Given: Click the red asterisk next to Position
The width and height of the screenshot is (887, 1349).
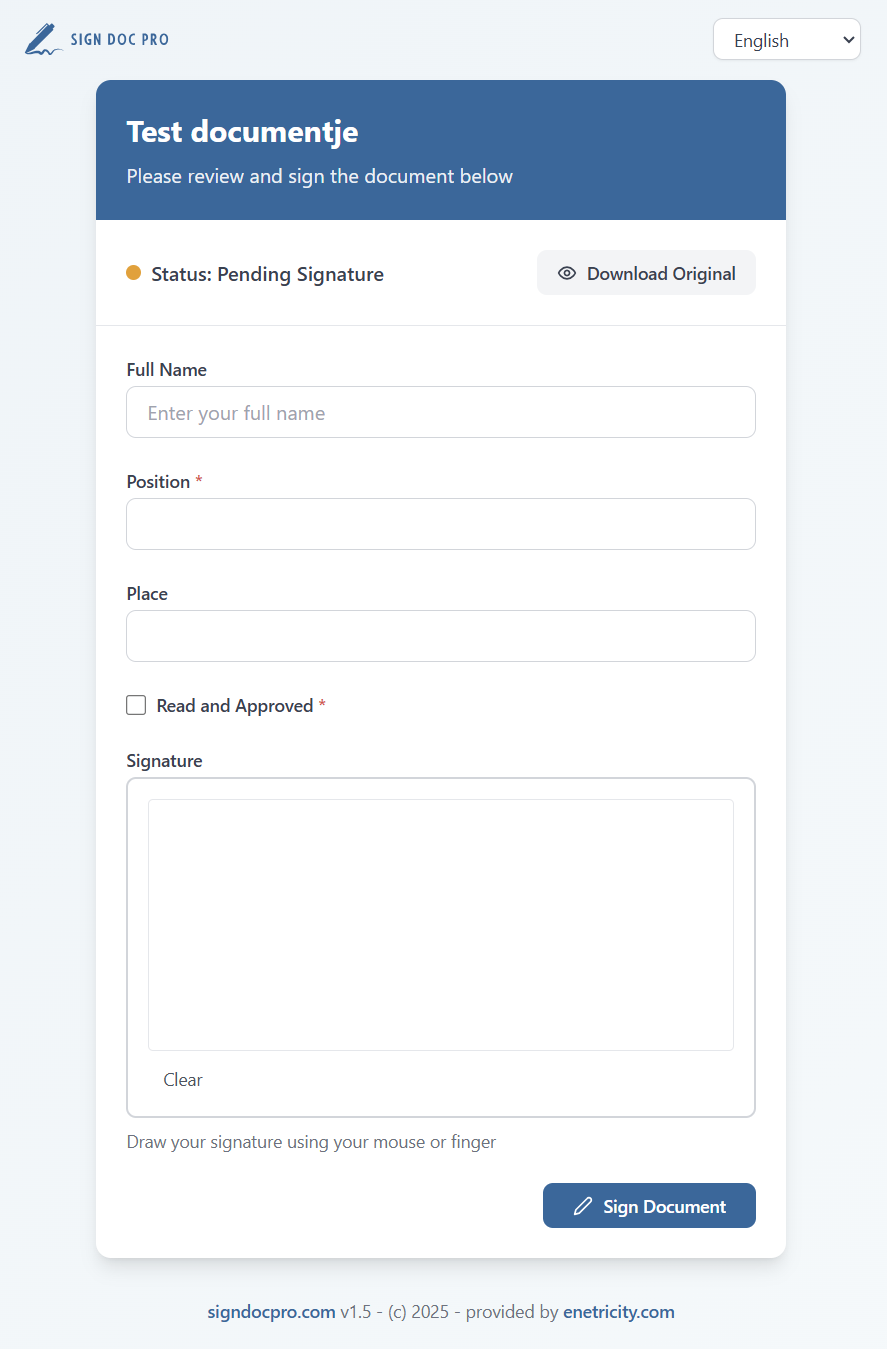Looking at the screenshot, I should pyautogui.click(x=198, y=481).
